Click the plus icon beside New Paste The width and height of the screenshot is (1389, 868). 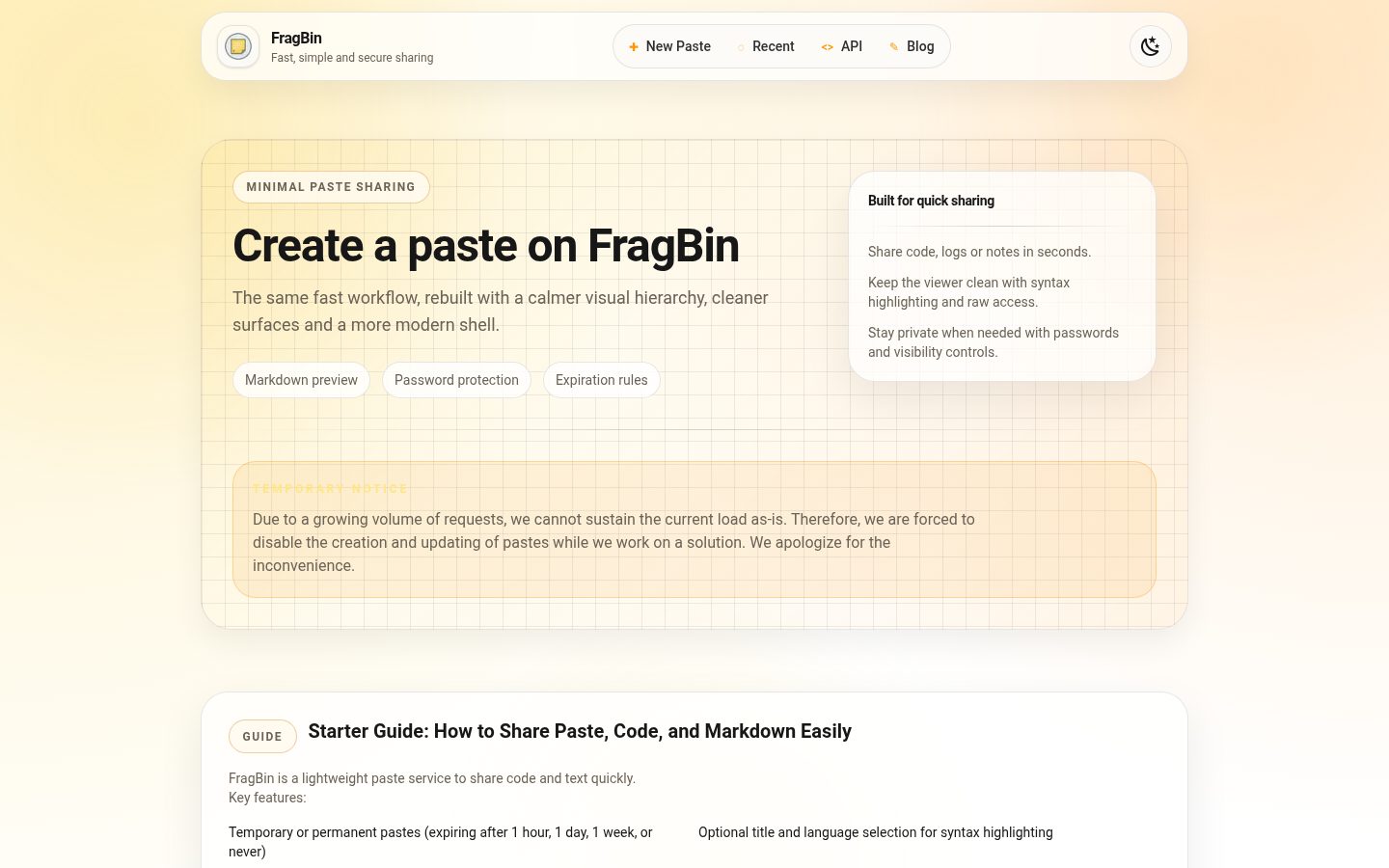click(634, 46)
